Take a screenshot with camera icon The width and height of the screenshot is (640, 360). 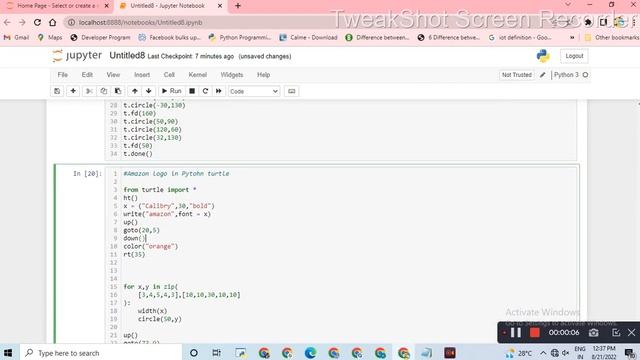click(x=593, y=333)
